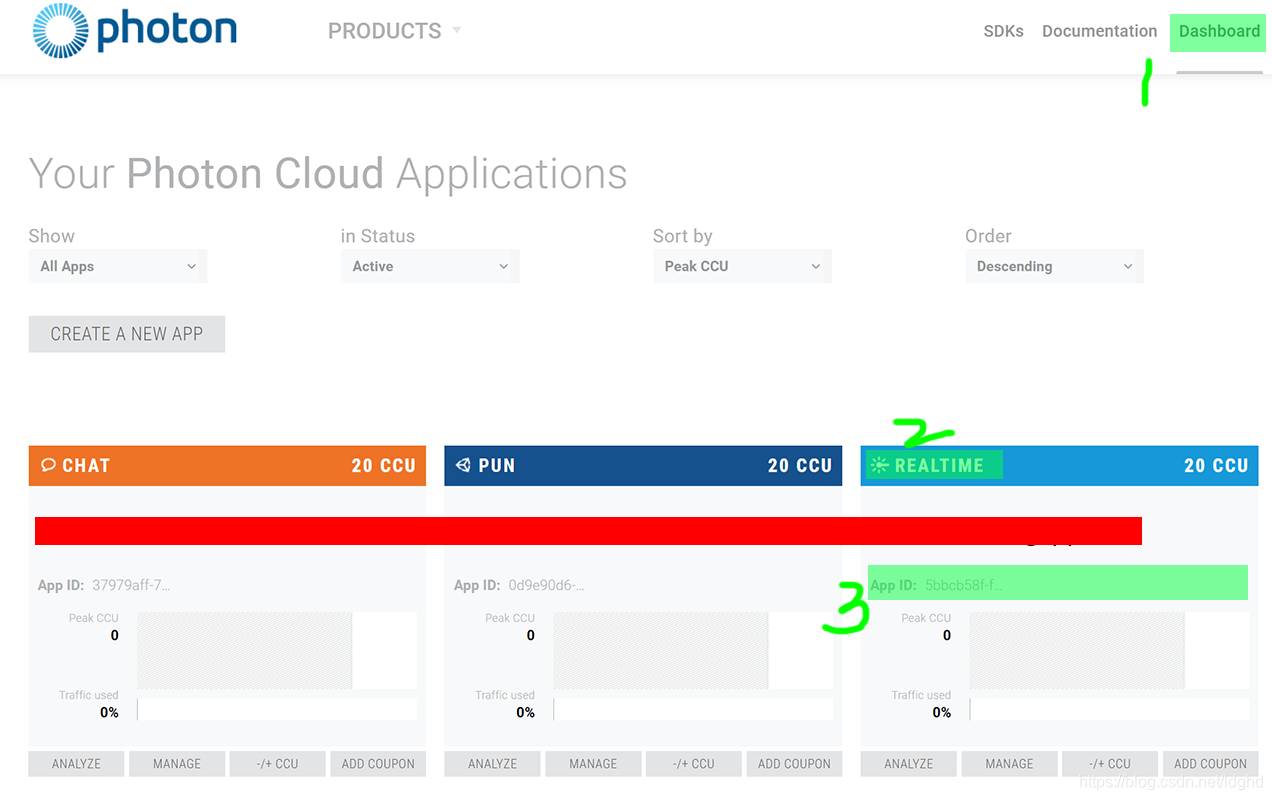The width and height of the screenshot is (1272, 800).
Task: Click ADD COUPON on the Realtime app
Action: (1210, 763)
